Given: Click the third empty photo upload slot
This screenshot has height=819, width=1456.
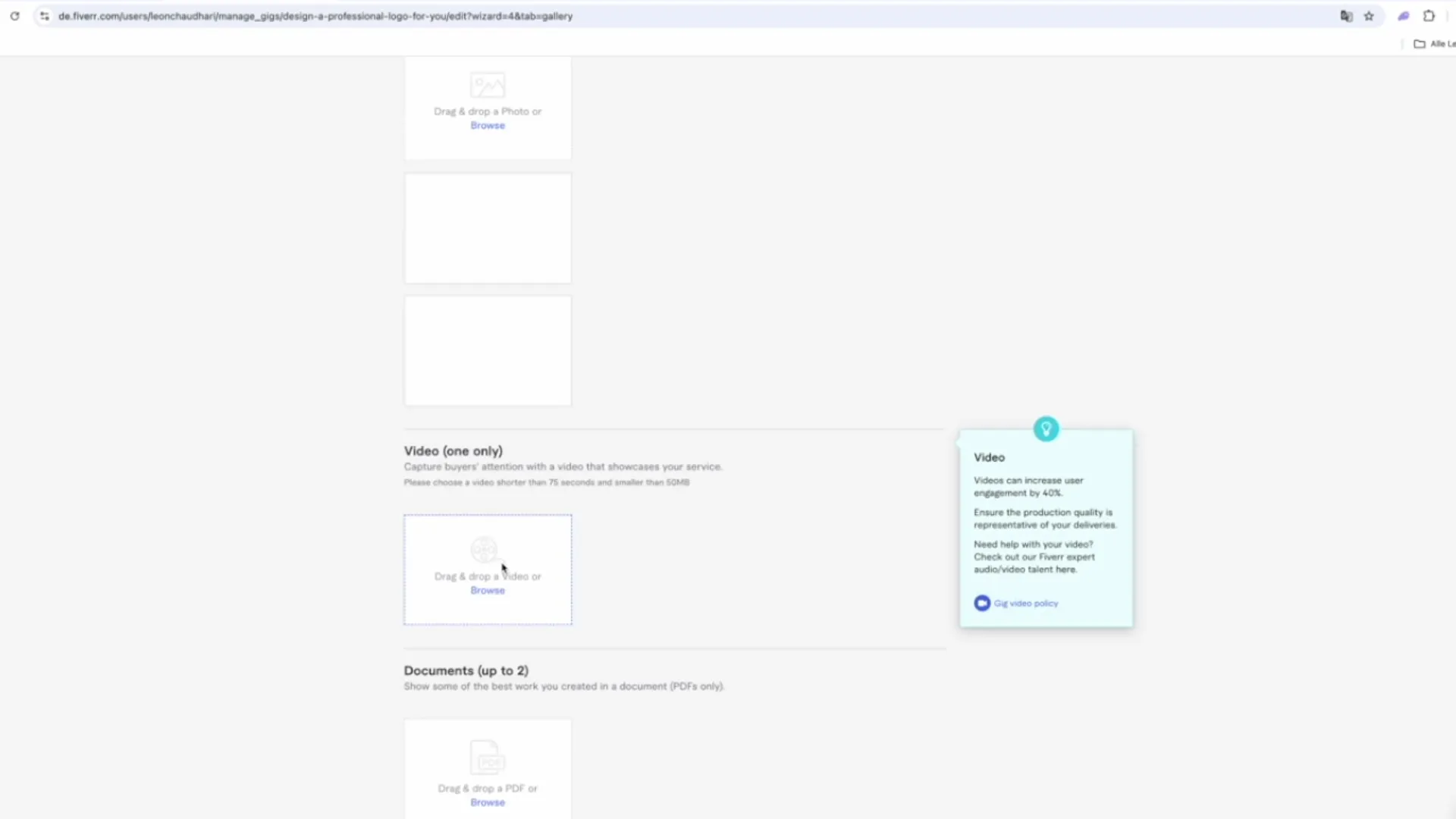Looking at the screenshot, I should [488, 350].
